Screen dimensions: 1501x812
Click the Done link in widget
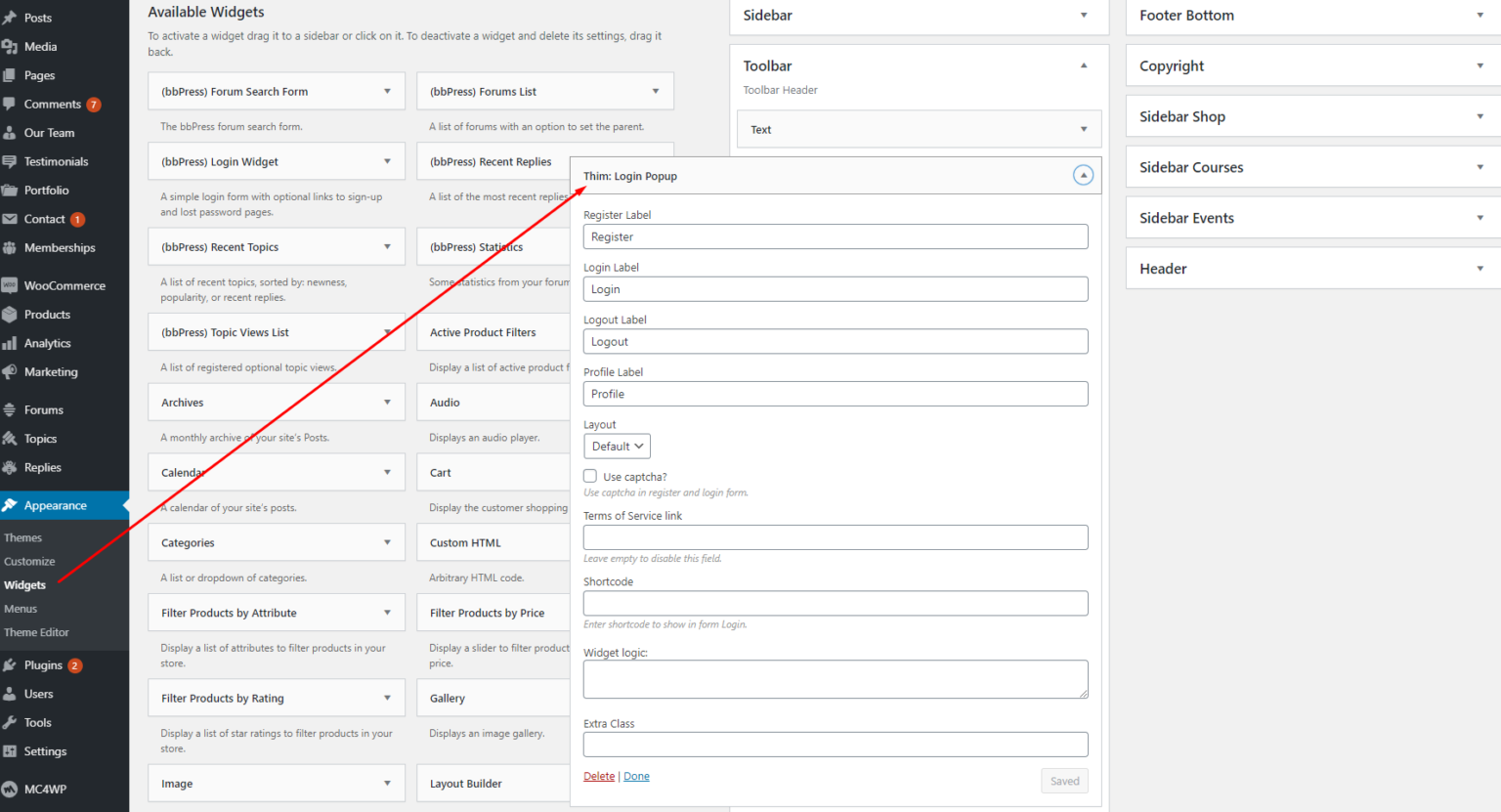636,776
